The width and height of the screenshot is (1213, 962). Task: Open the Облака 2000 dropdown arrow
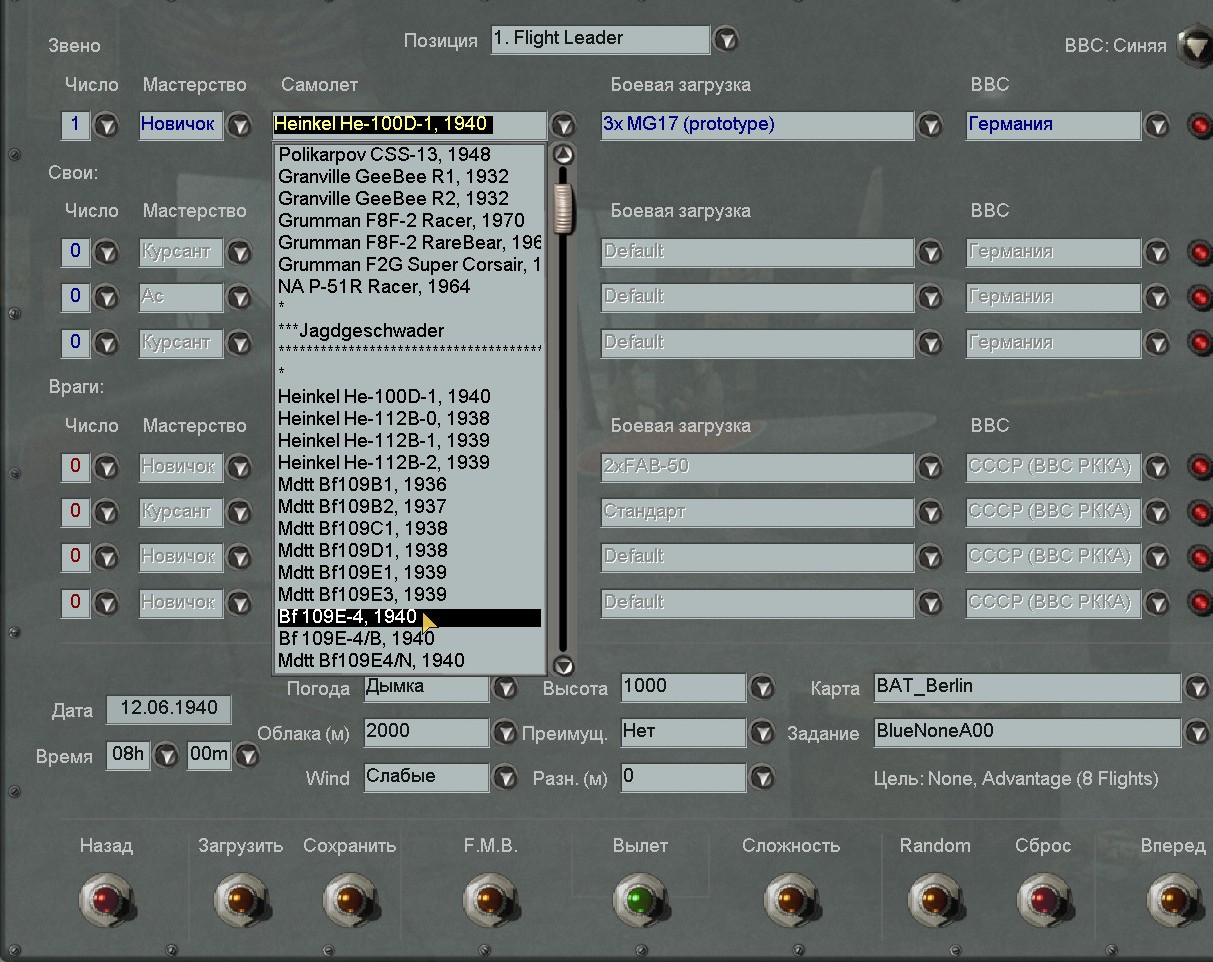tap(505, 733)
